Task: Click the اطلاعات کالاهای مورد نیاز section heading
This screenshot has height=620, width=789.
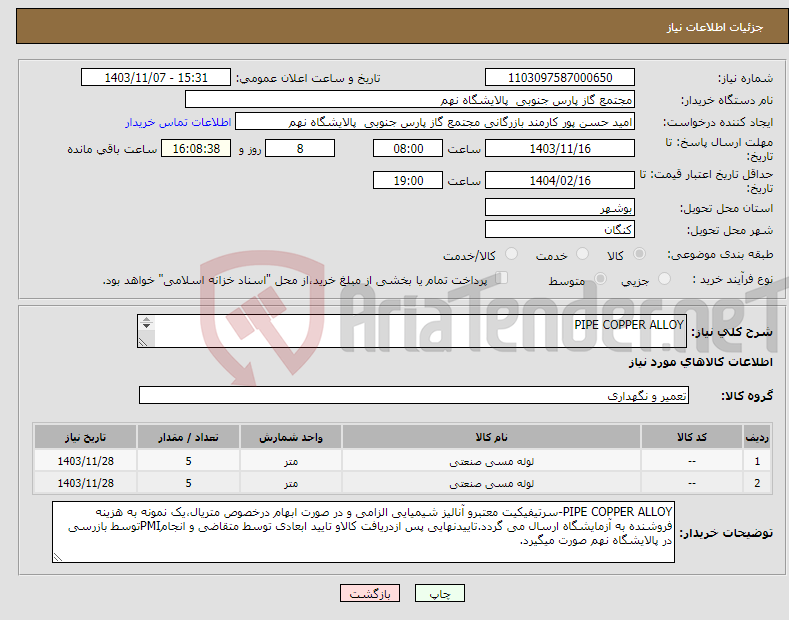Action: pos(700,362)
